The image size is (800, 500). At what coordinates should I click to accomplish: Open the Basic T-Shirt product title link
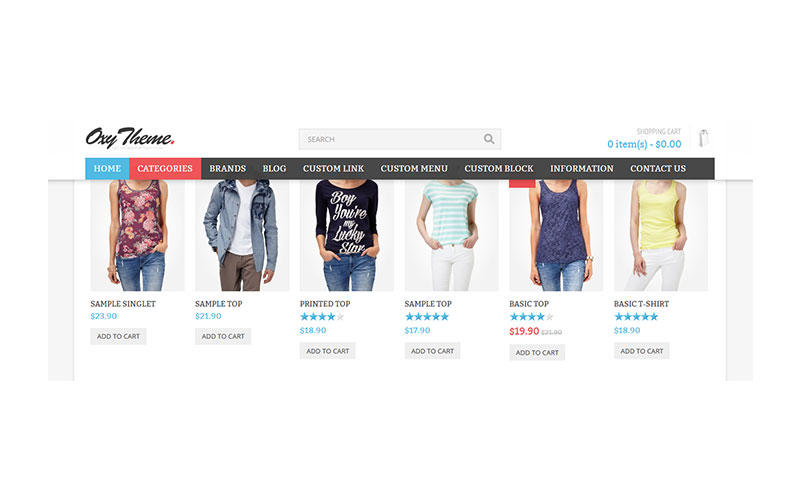click(641, 304)
